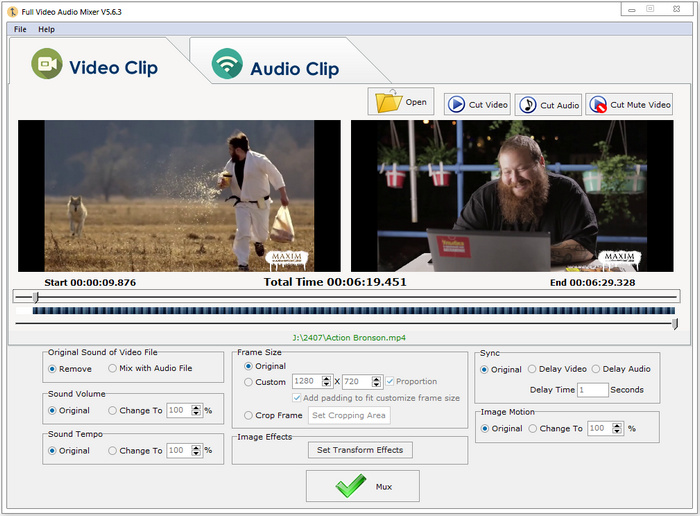Click Set Transform Effects button
Screen dimensions: 700x516
click(x=360, y=450)
